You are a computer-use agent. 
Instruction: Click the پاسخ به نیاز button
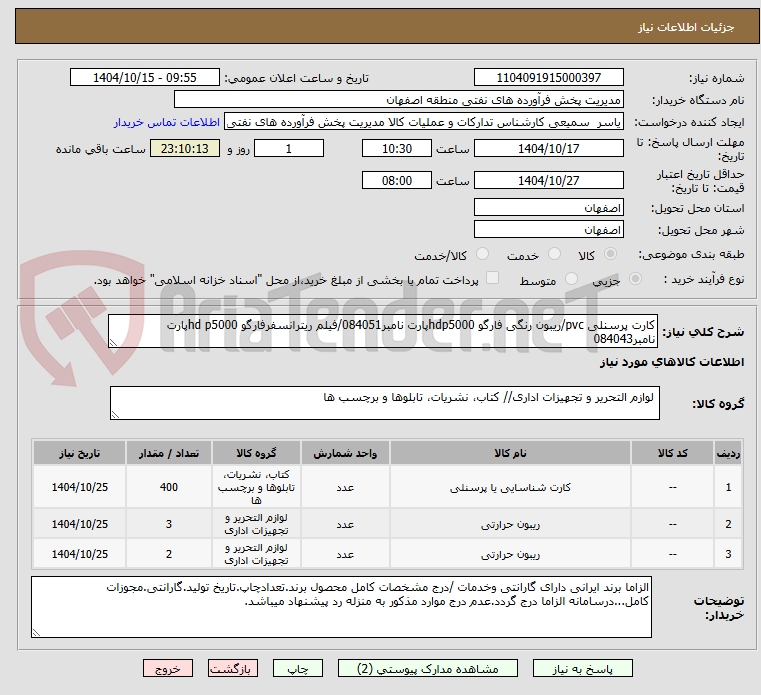coord(582,668)
